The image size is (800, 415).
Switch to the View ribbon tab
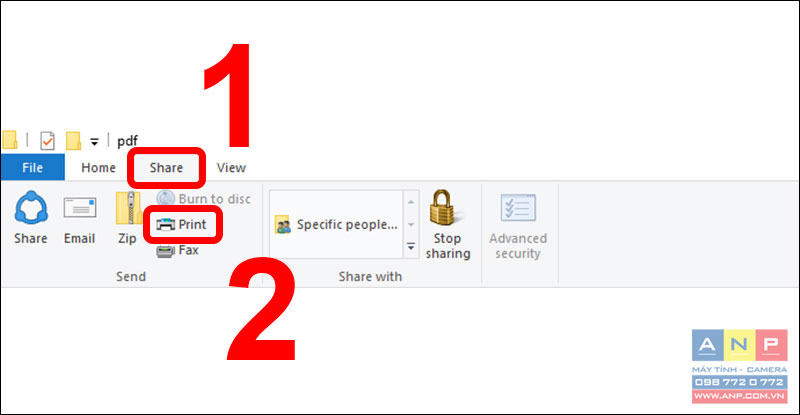click(231, 167)
